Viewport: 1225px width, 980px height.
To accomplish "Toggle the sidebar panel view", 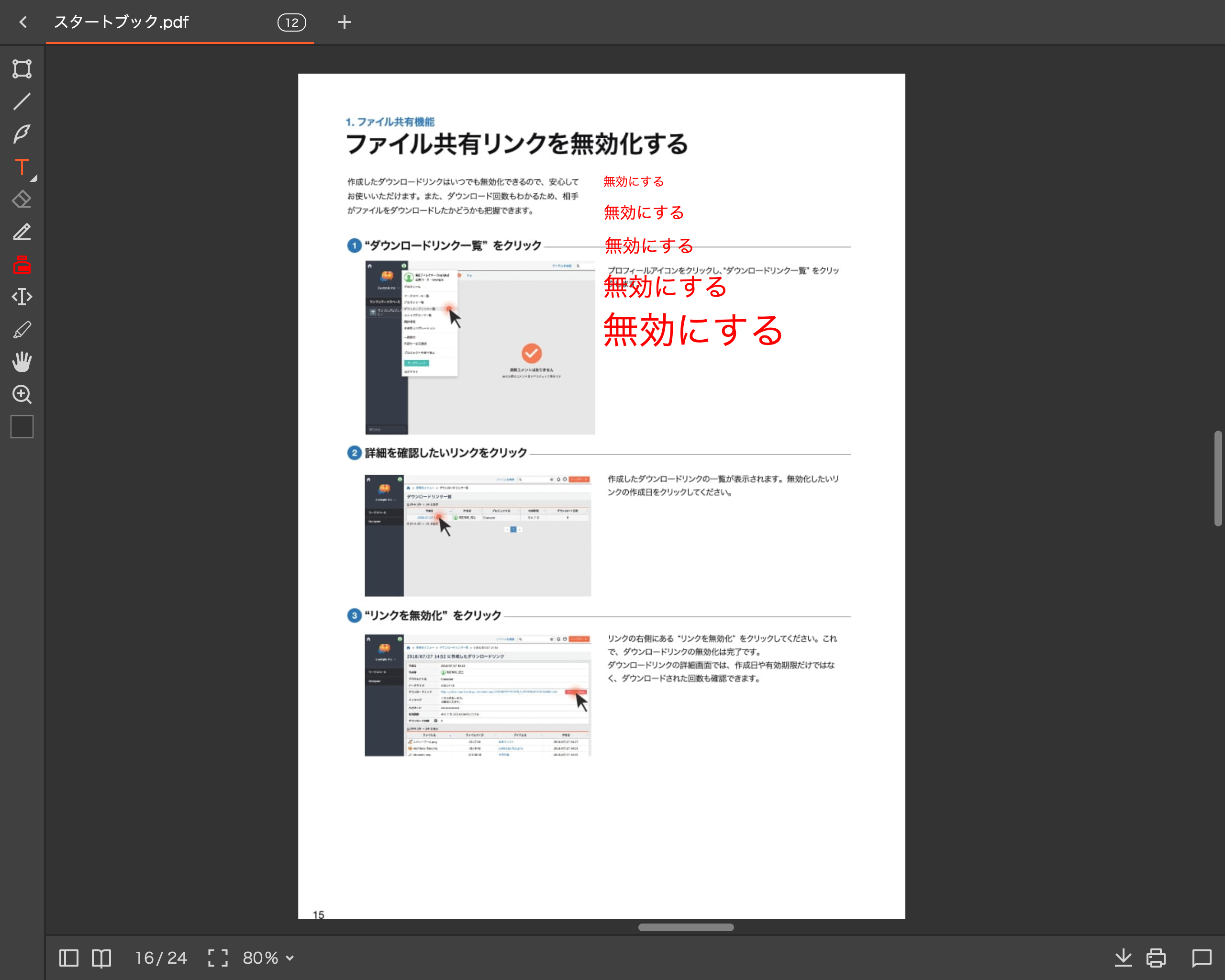I will tap(69, 958).
